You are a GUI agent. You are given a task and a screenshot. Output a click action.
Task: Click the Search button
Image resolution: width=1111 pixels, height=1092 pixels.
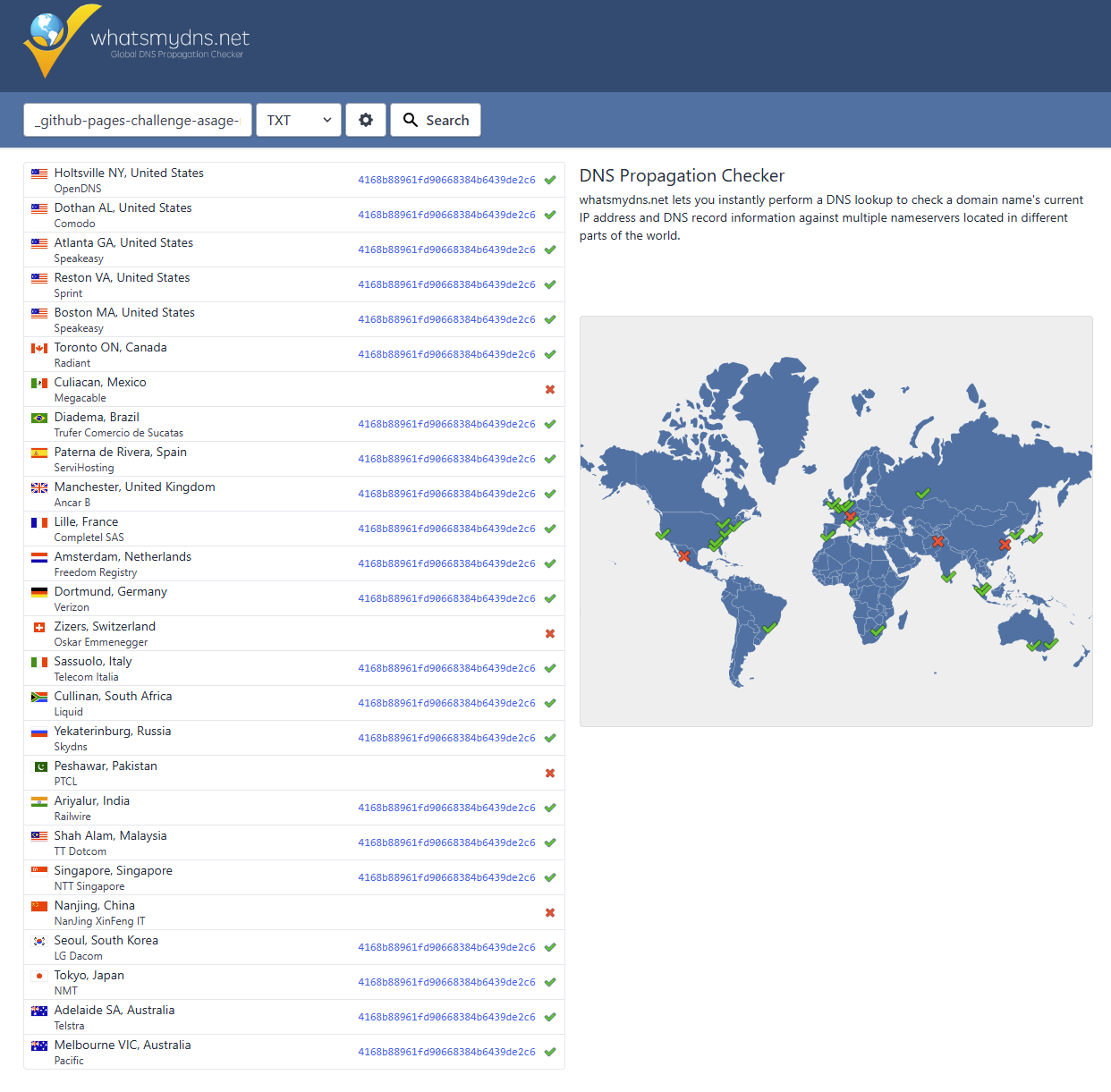436,120
